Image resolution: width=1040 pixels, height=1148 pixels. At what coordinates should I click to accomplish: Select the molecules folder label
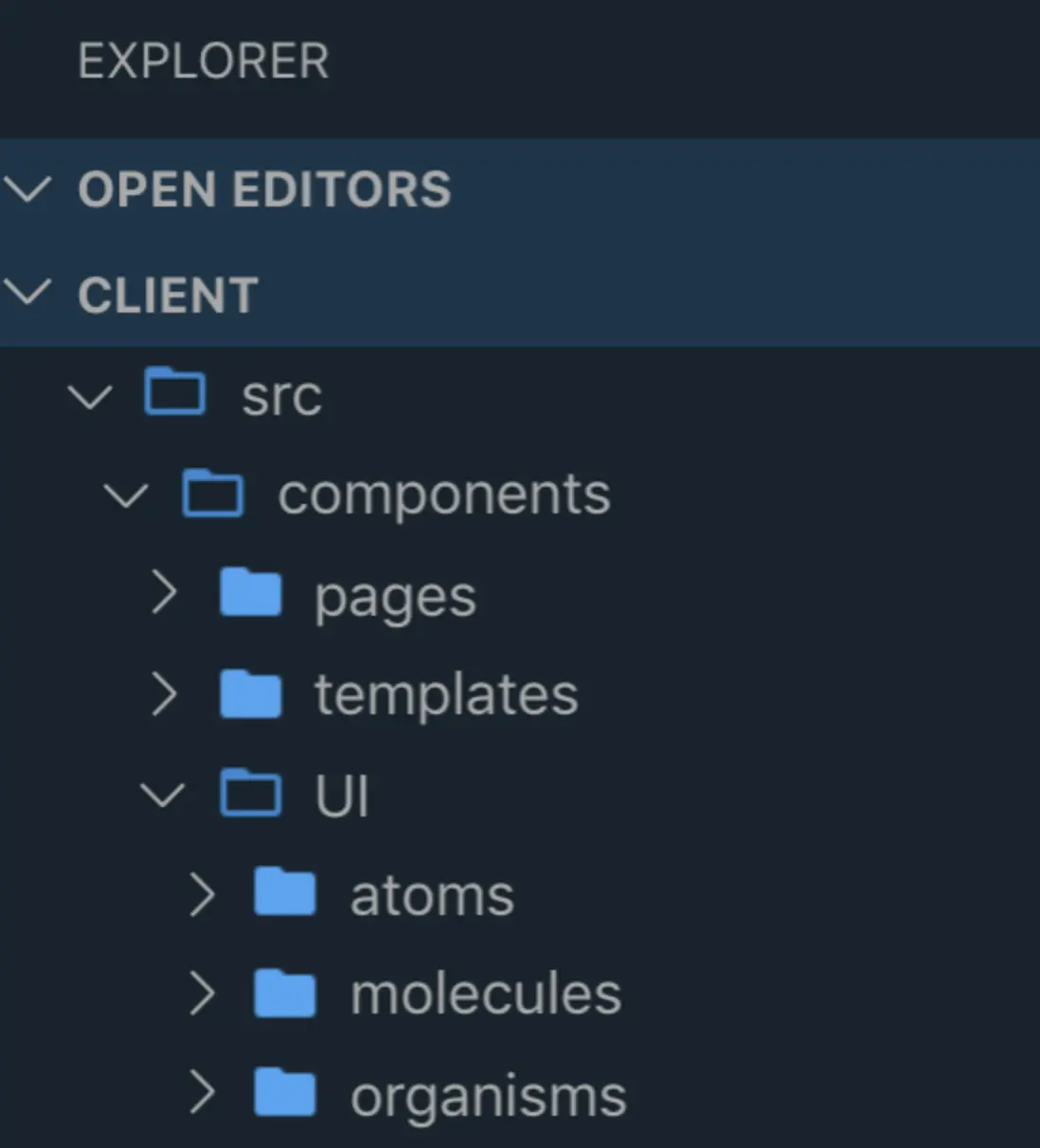486,994
